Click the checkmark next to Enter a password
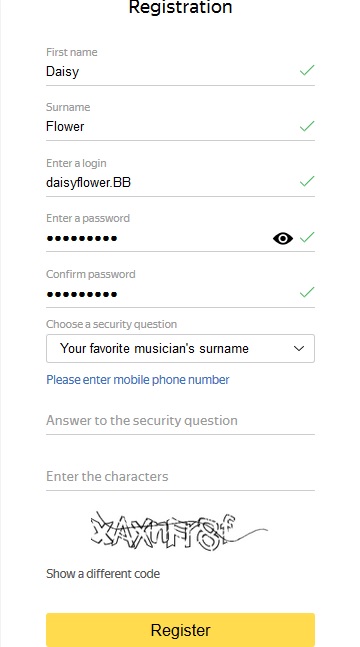Screen dimensions: 360x647 click(x=307, y=237)
